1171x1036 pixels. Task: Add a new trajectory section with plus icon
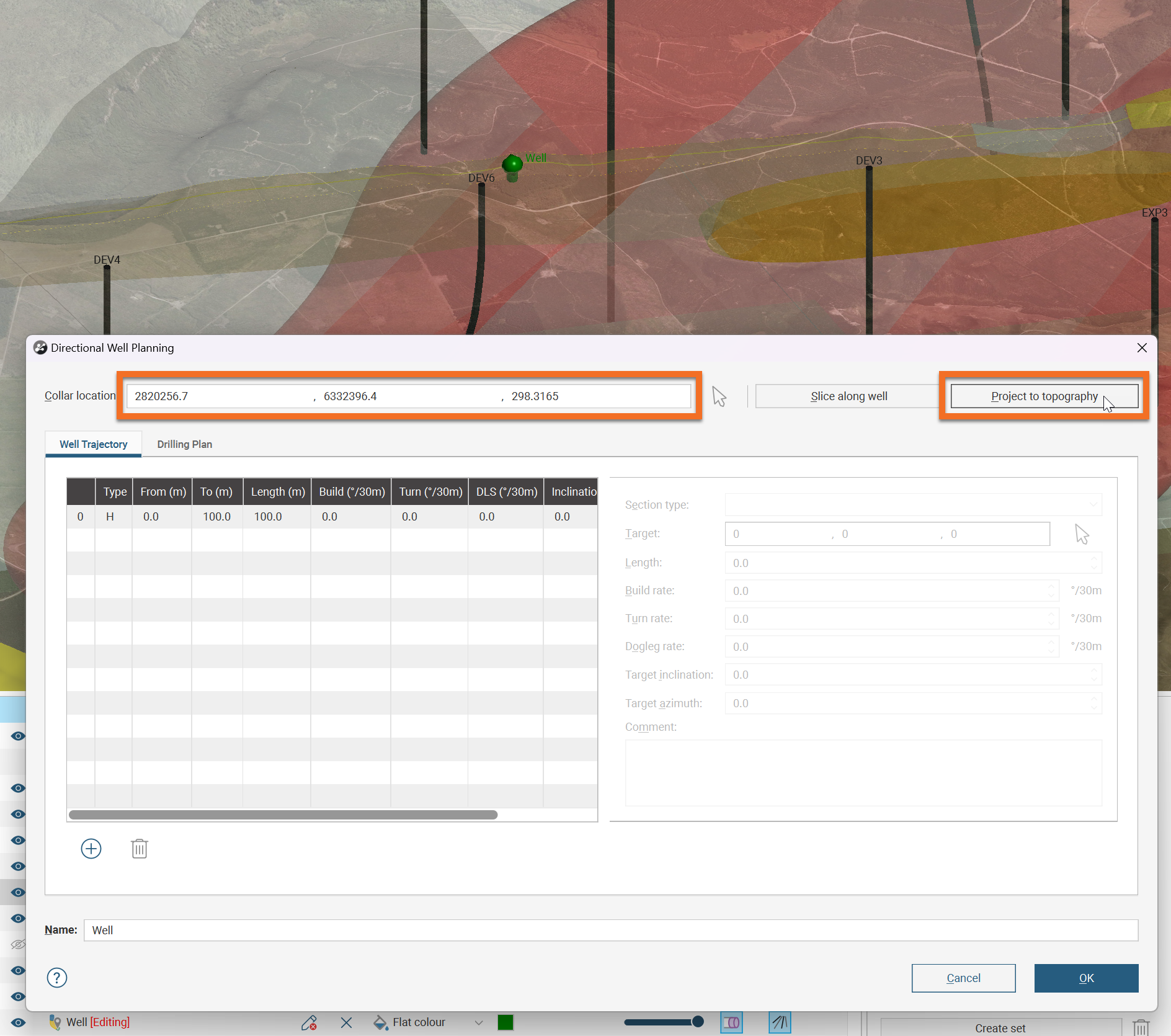pos(91,849)
